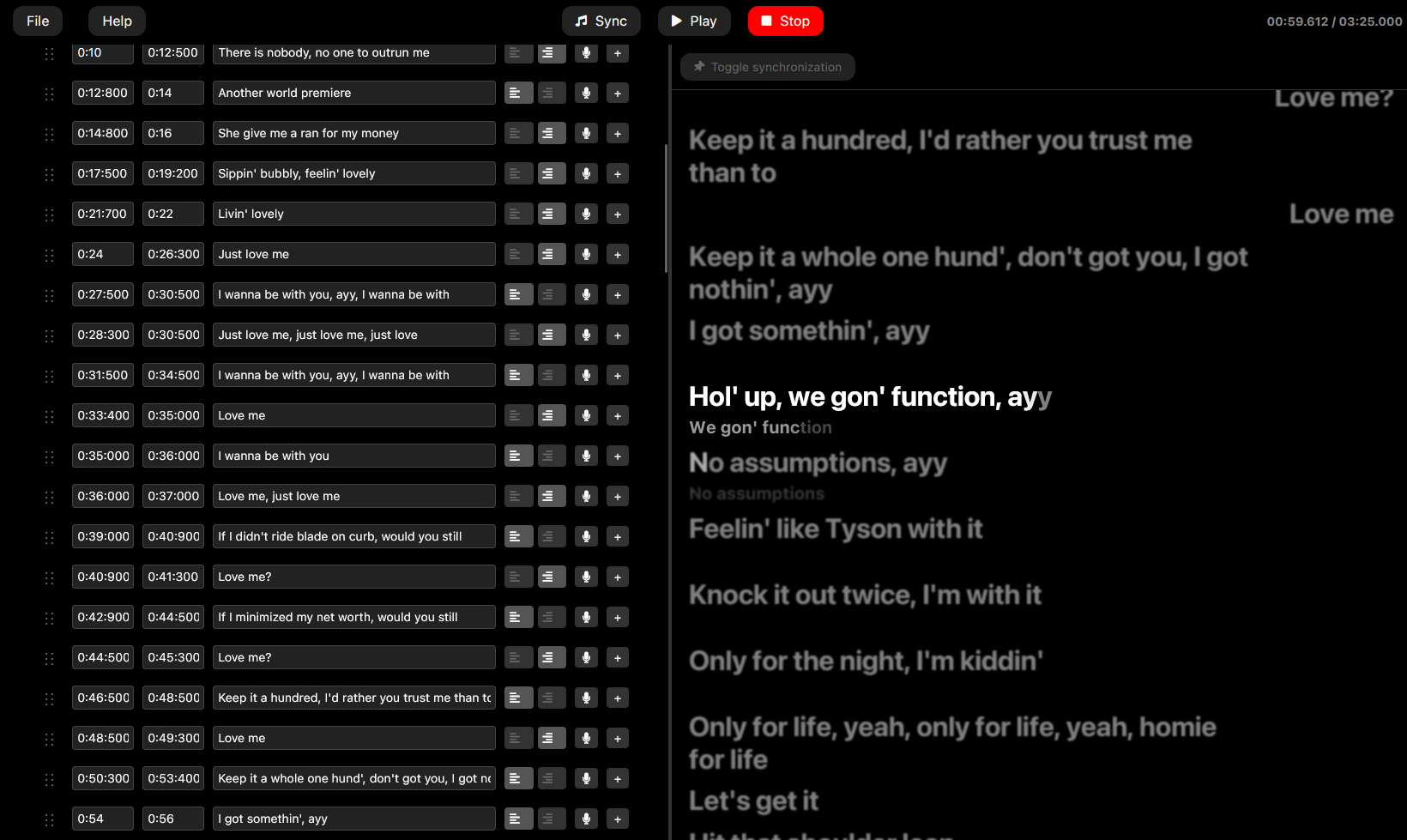This screenshot has height=840, width=1407.
Task: Add line after 'If I minimized my net worth'
Action: [618, 617]
